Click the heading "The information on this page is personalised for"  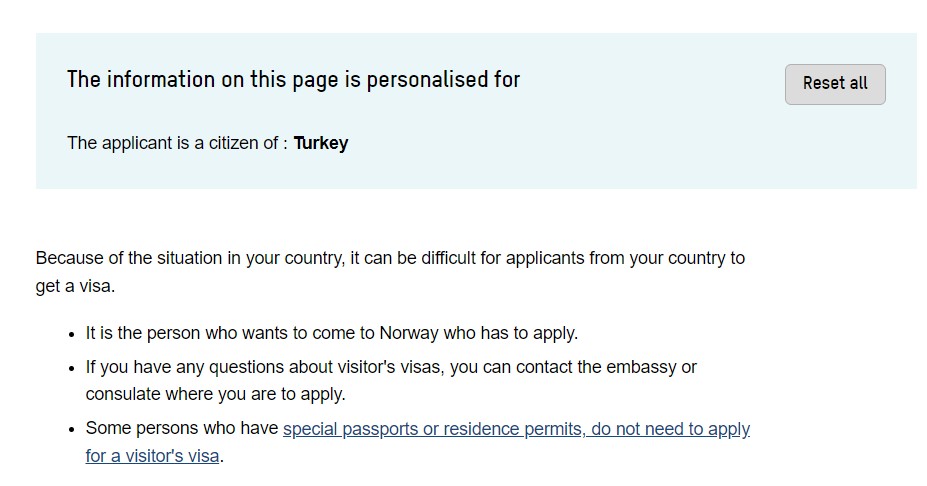(x=293, y=80)
